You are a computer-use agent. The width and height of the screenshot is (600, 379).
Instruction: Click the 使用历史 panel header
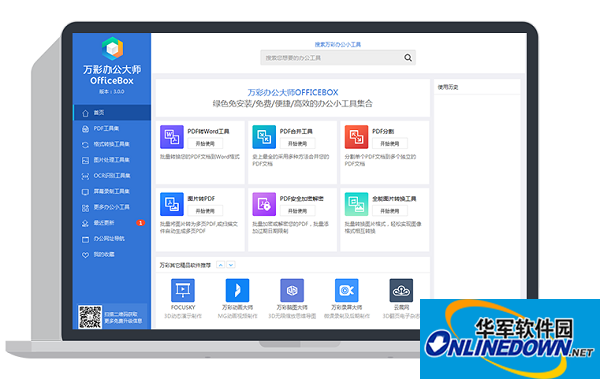point(448,87)
